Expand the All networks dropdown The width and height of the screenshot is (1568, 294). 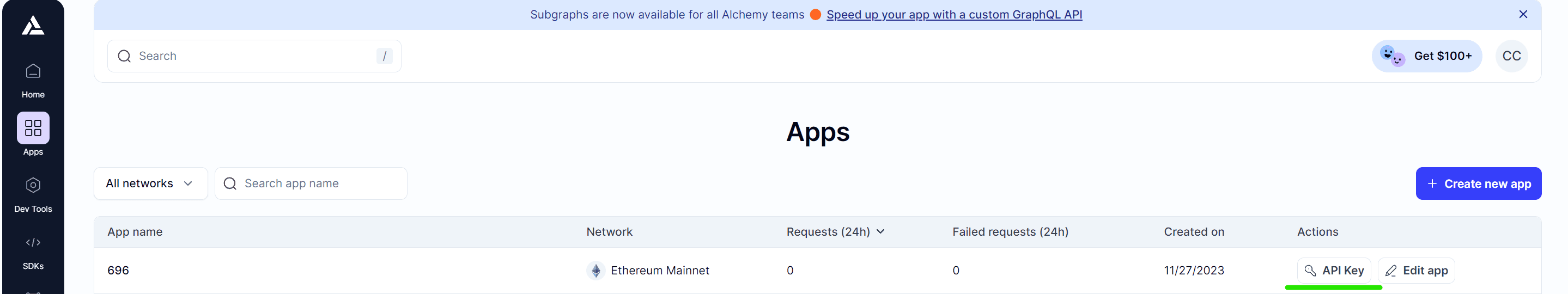pyautogui.click(x=150, y=183)
